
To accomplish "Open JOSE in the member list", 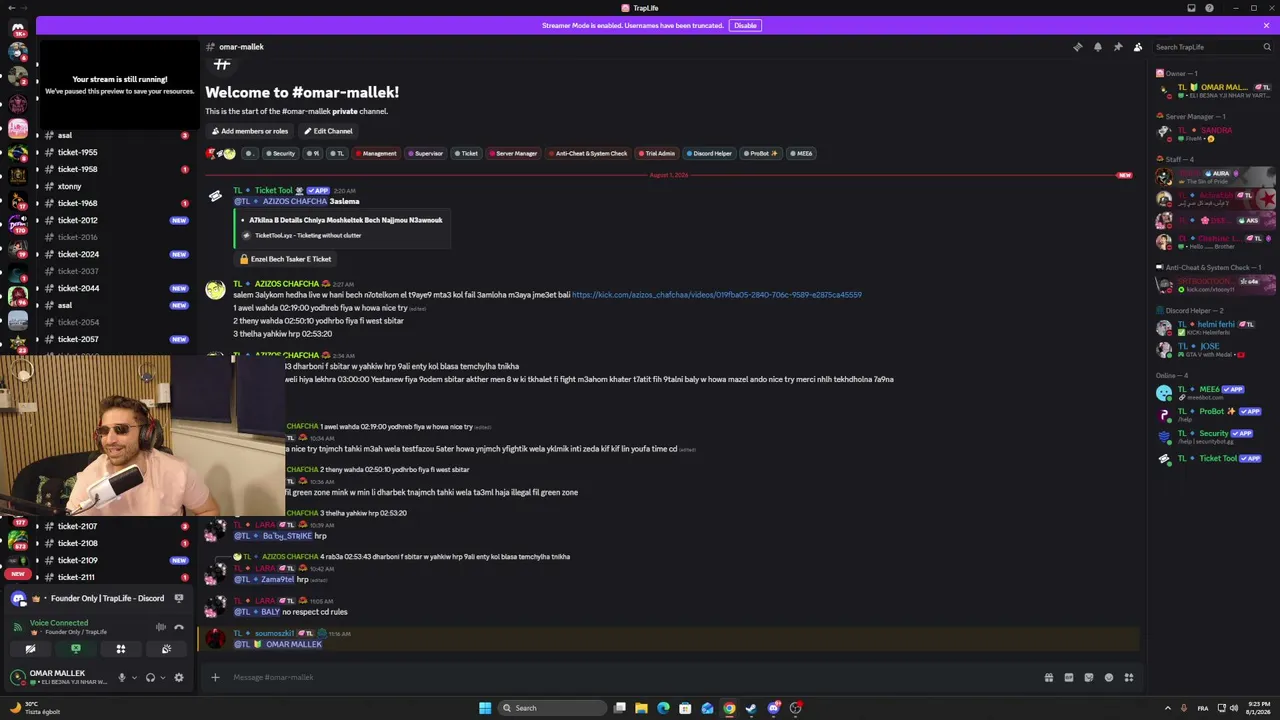I will 1215,349.
